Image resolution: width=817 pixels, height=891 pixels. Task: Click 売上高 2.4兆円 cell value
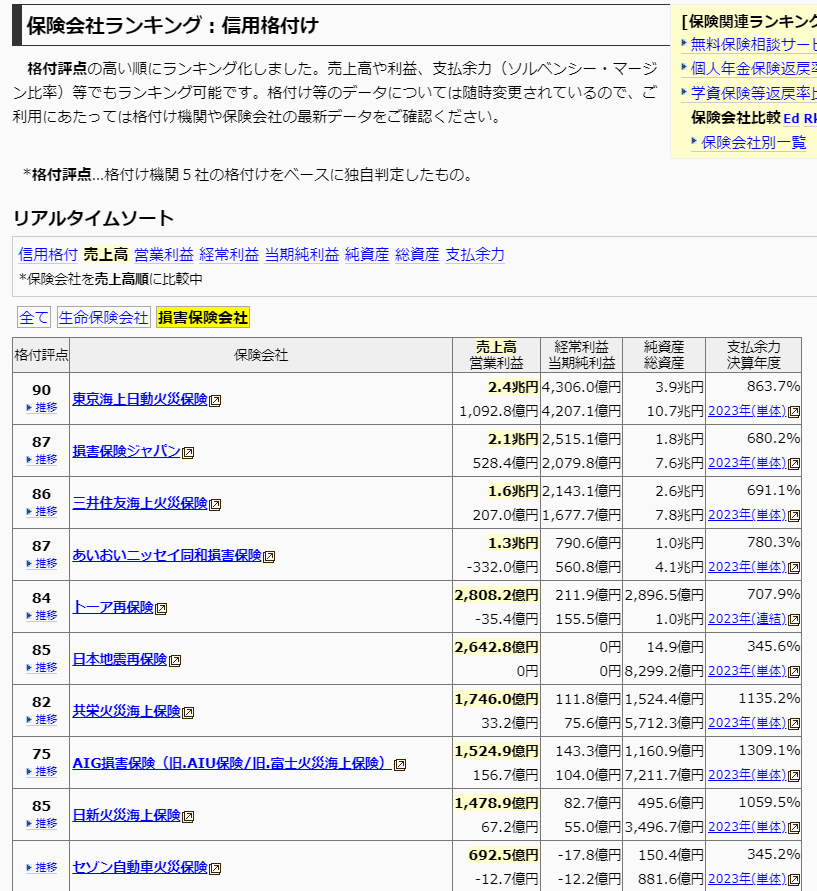click(x=512, y=388)
